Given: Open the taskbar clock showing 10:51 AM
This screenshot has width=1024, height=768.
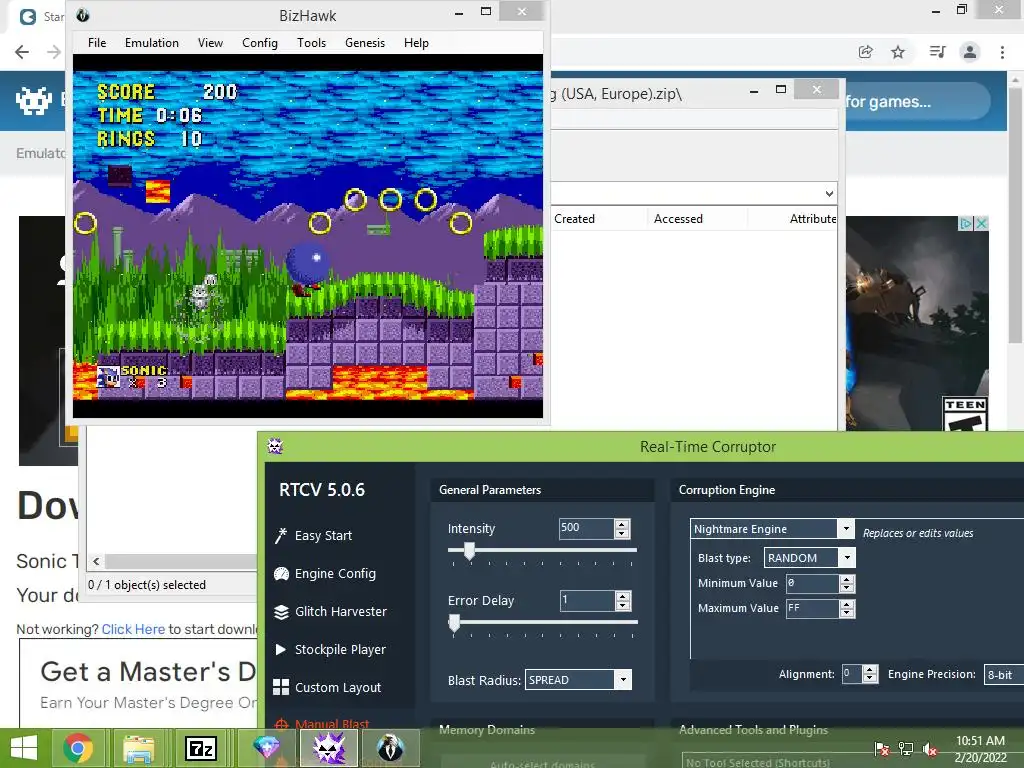Looking at the screenshot, I should (x=980, y=748).
